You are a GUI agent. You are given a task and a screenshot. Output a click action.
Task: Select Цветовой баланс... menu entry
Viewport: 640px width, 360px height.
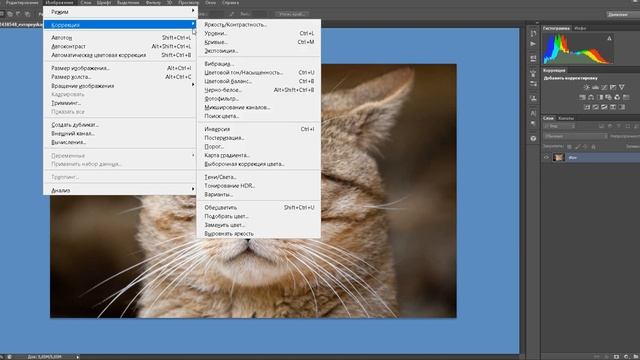pos(259,81)
